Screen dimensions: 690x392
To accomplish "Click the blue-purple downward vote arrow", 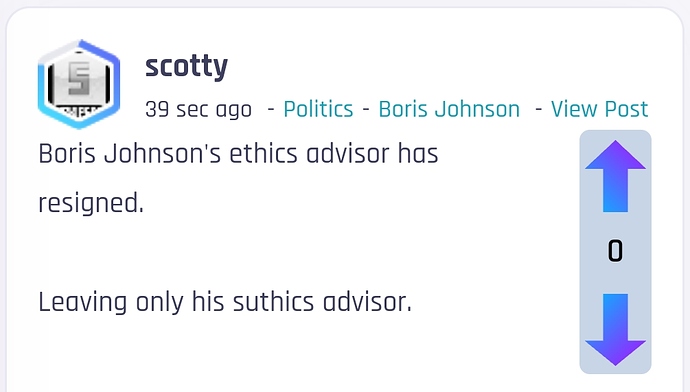I will [x=615, y=330].
